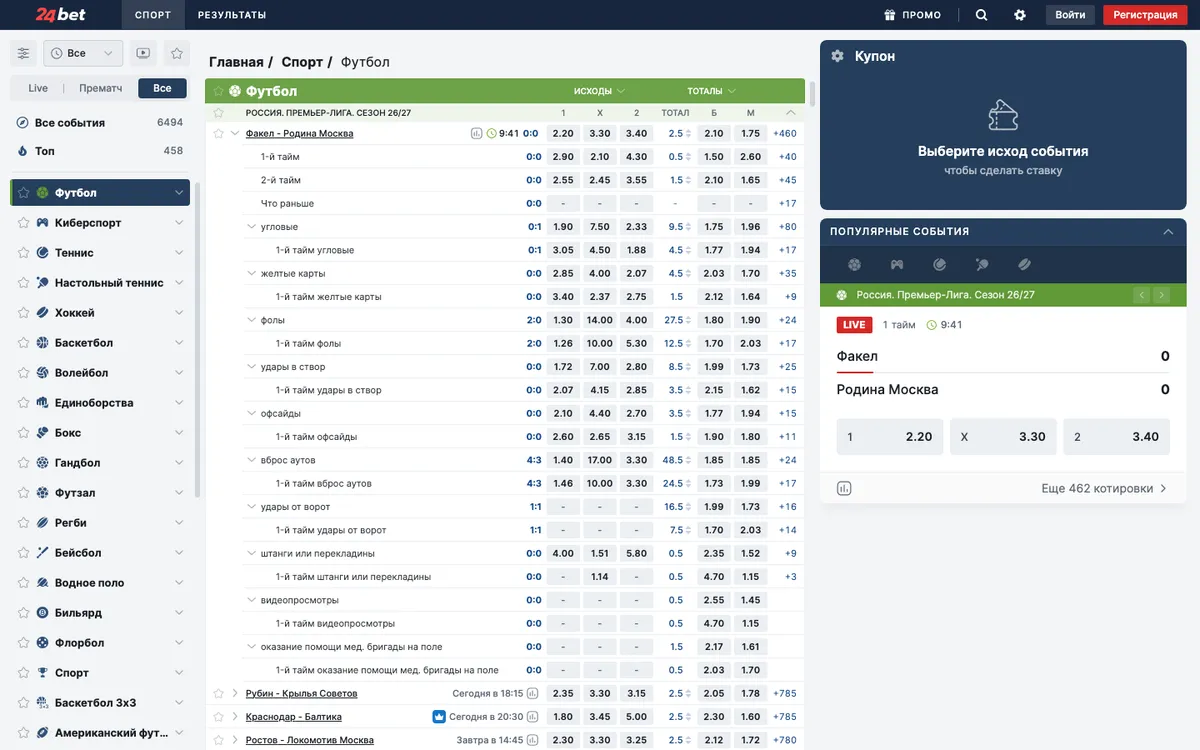
Task: Click the favorites star filter in sidebar
Action: click(x=177, y=53)
